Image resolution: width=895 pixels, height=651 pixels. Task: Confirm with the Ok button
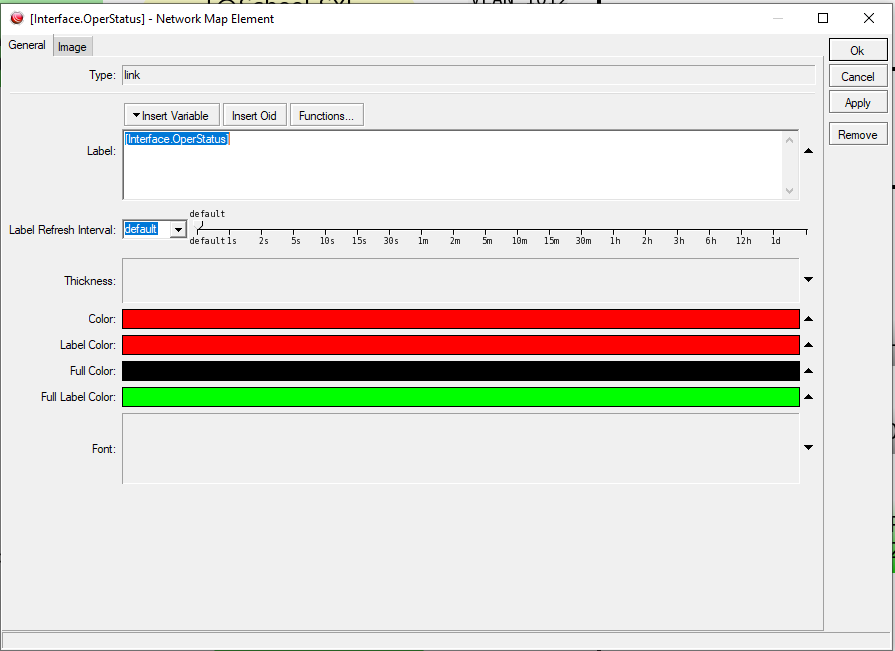pyautogui.click(x=857, y=50)
